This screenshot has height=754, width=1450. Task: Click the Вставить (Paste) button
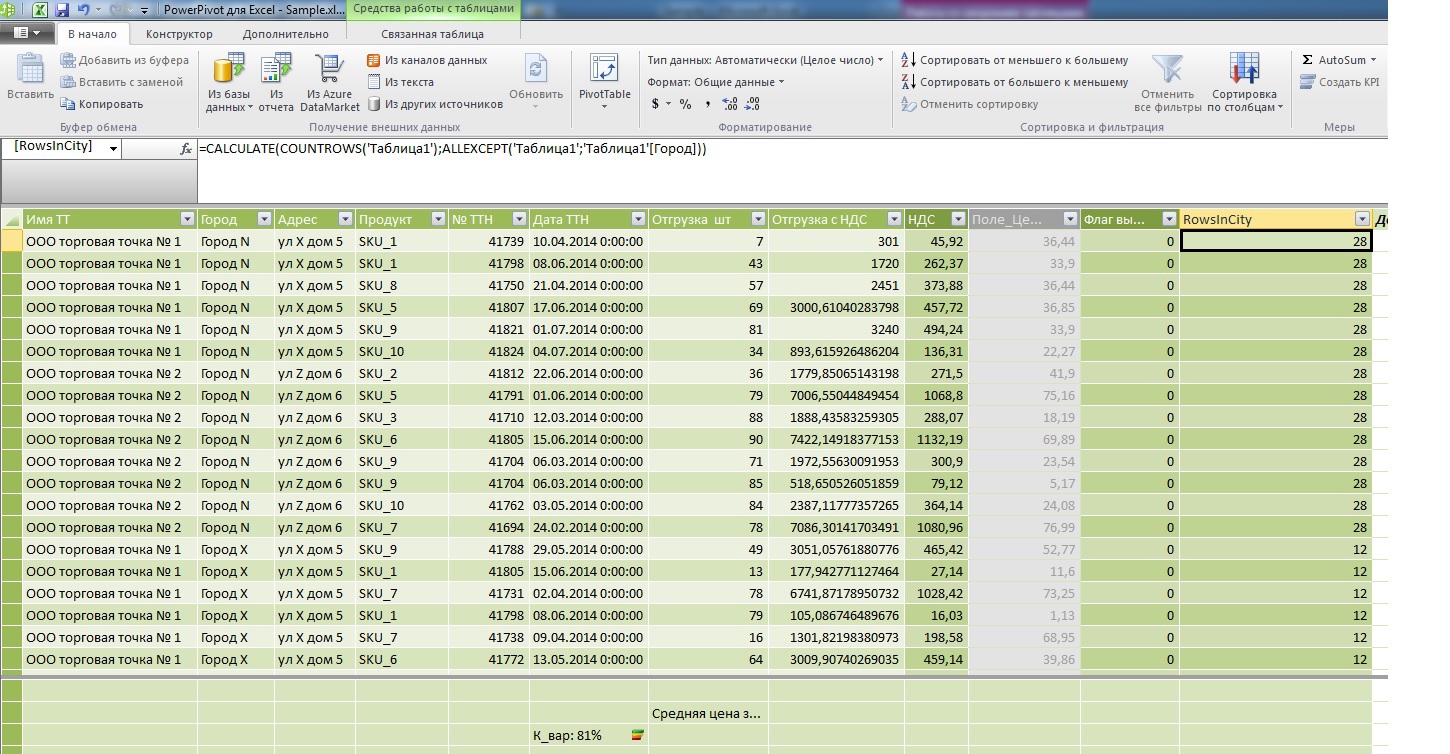[x=29, y=80]
